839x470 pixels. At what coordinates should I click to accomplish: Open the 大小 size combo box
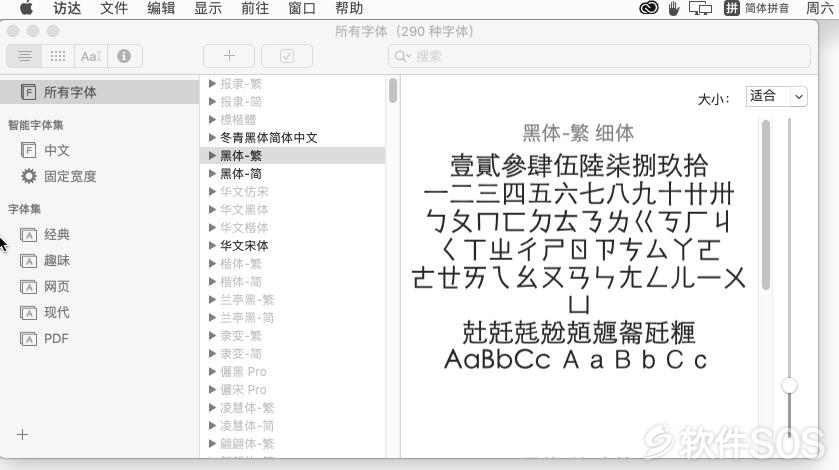(x=776, y=97)
